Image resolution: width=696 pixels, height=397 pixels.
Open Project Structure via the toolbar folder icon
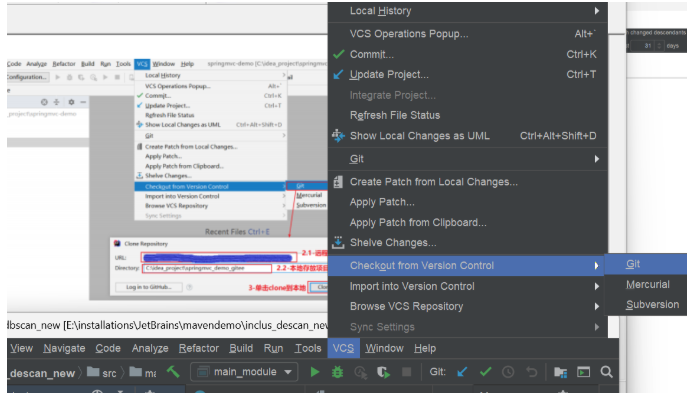tap(560, 372)
